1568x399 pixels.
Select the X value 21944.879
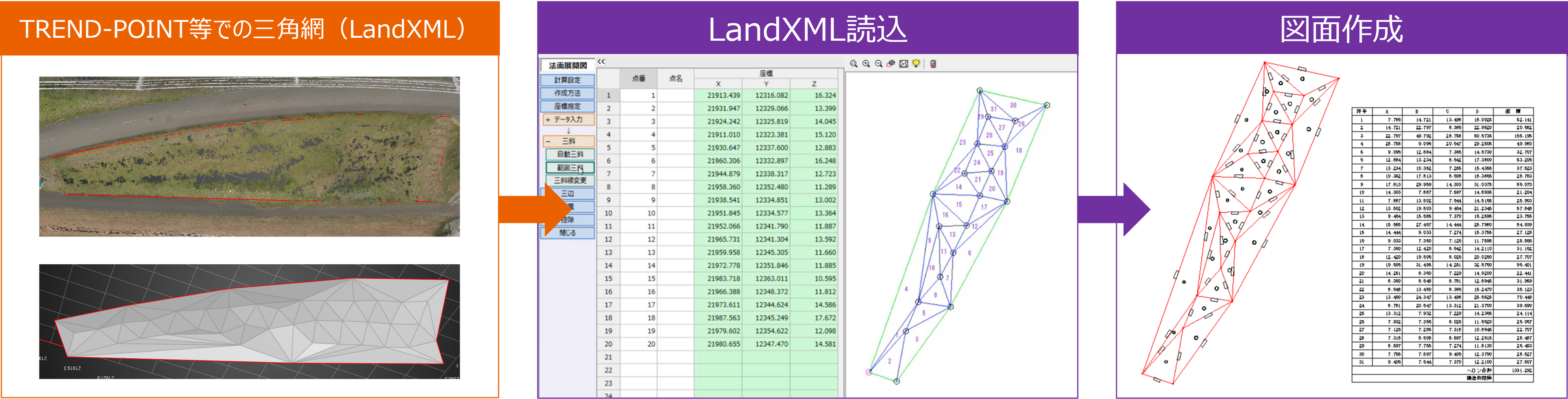click(718, 174)
